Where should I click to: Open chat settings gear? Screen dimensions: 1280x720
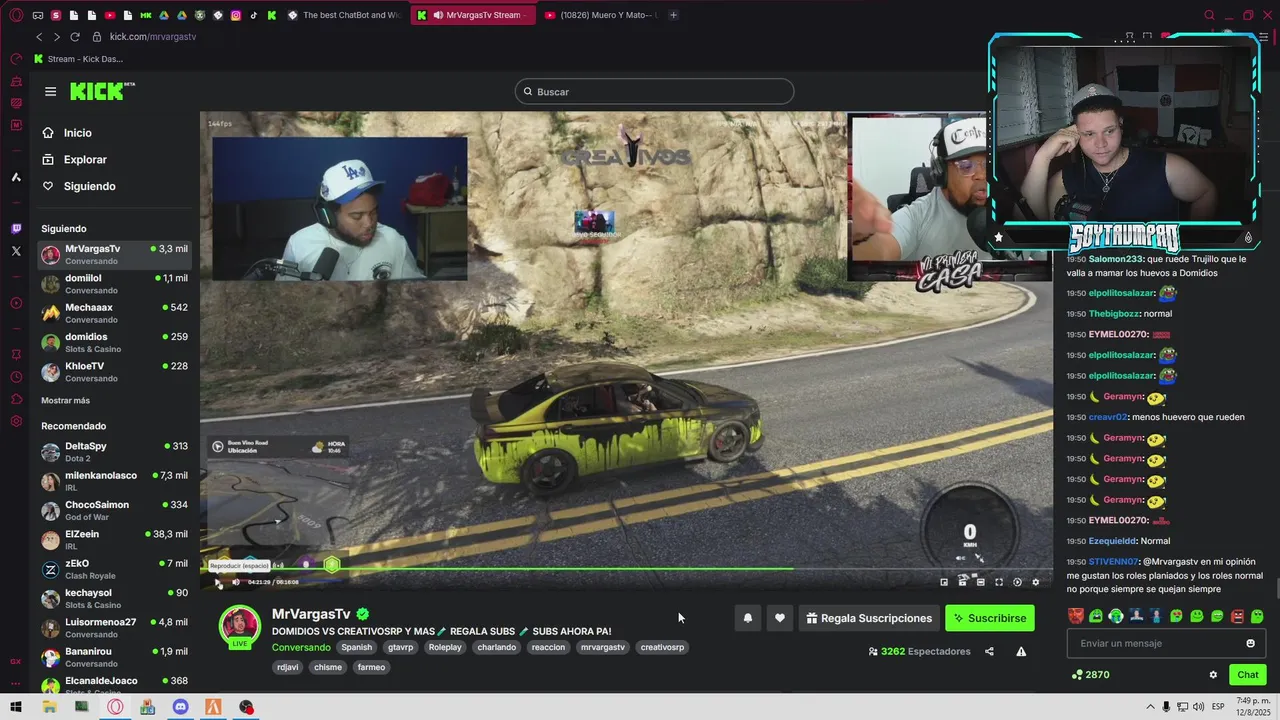point(1213,675)
